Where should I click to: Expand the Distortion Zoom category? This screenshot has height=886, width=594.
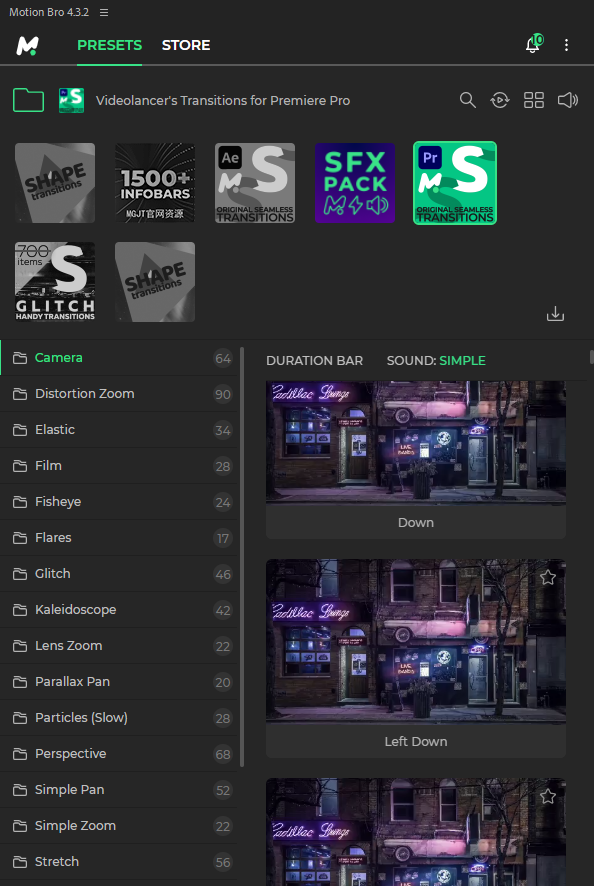click(119, 394)
